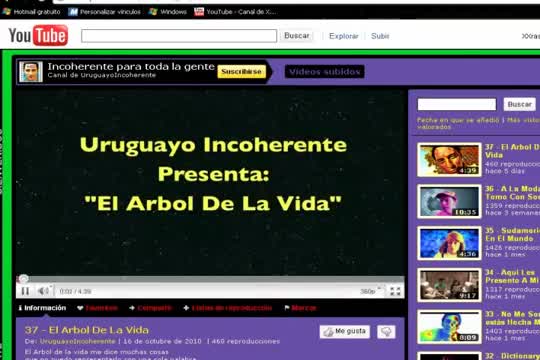Click the Me gusta thumbs-up button
Viewport: 540px width, 360px height.
pyautogui.click(x=344, y=332)
